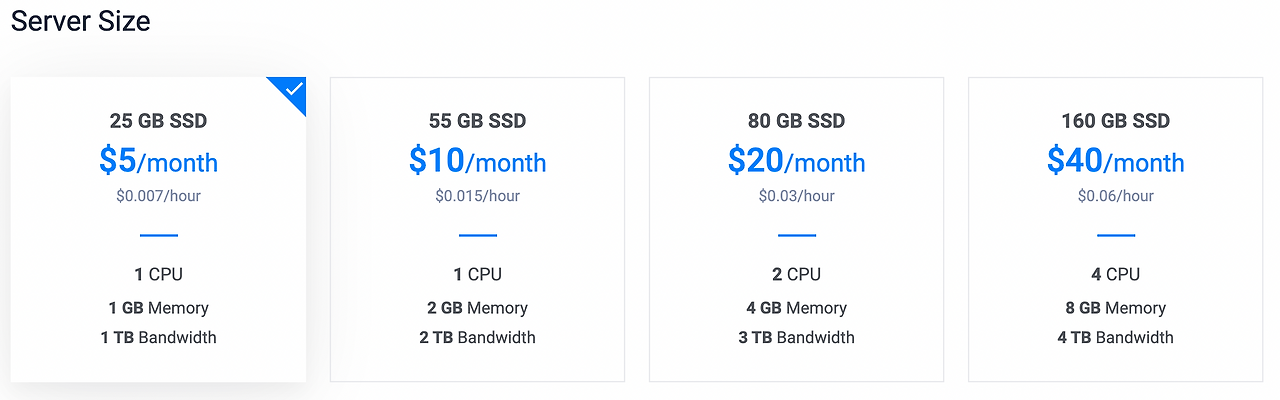
Task: Click the 8 GB Memory spec
Action: (1115, 308)
